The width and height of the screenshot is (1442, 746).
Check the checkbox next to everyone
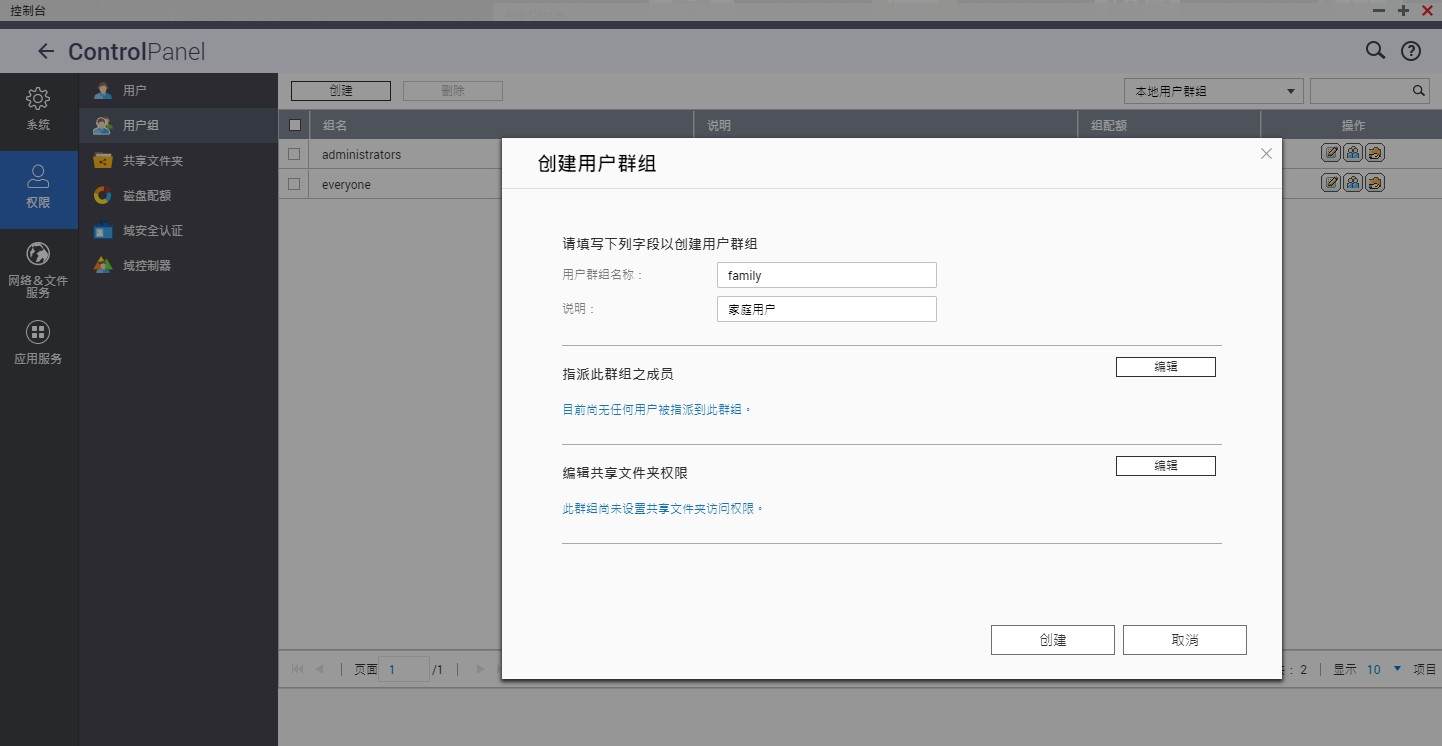pyautogui.click(x=295, y=184)
